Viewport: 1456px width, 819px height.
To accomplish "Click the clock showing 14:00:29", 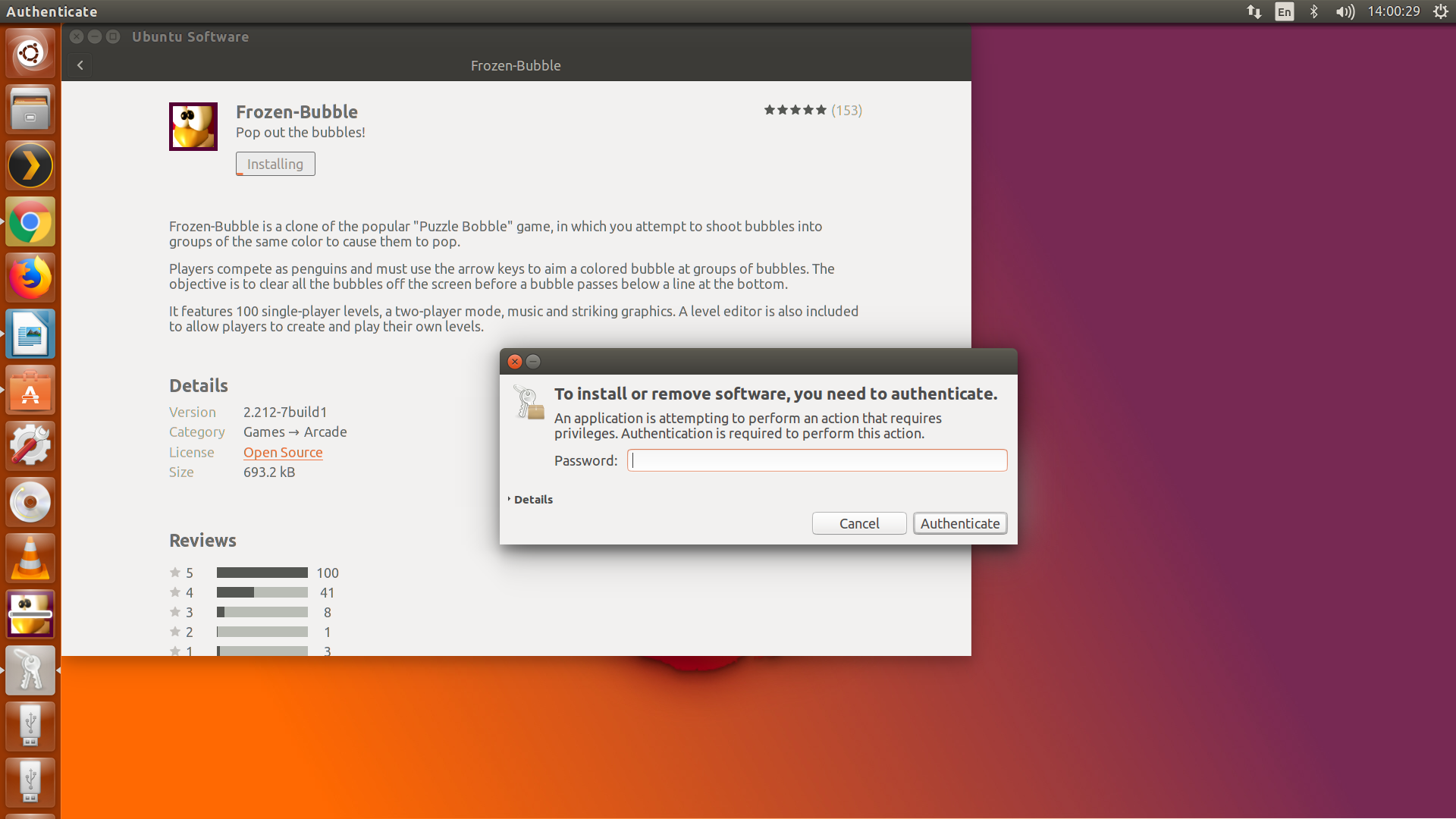I will point(1394,11).
